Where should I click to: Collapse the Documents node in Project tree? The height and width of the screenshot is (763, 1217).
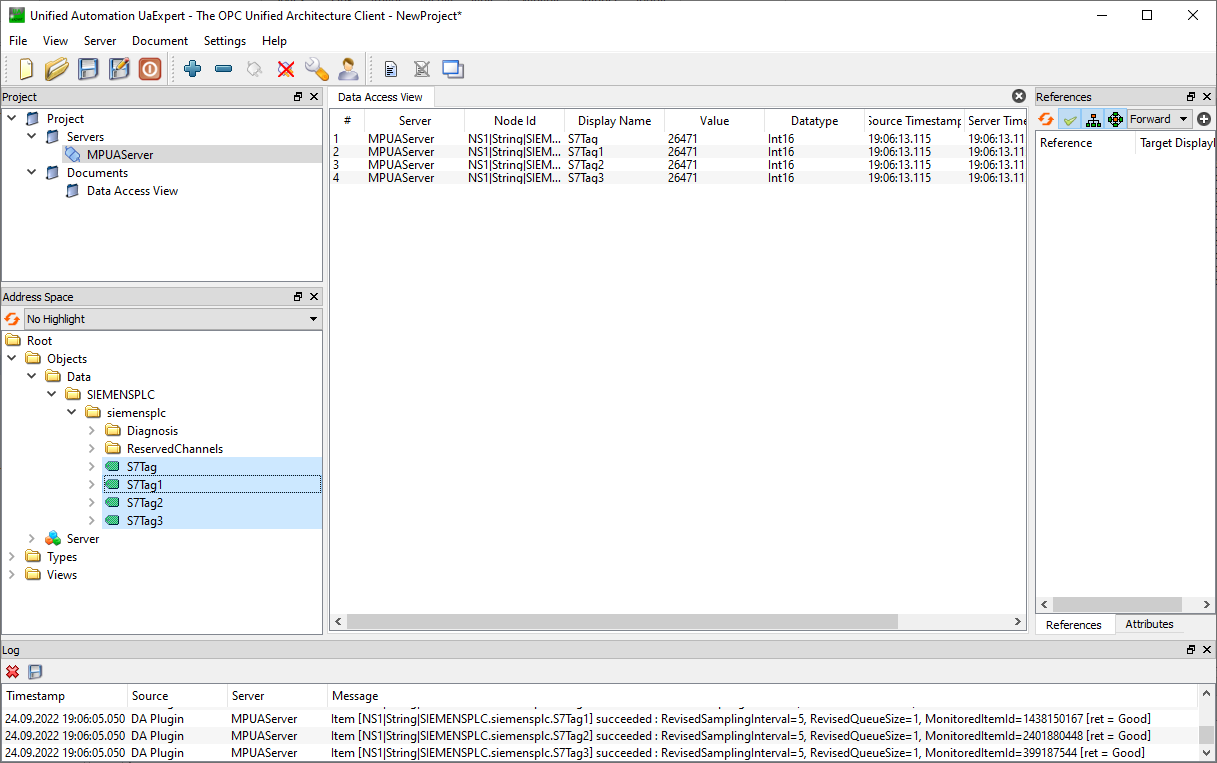tap(33, 173)
